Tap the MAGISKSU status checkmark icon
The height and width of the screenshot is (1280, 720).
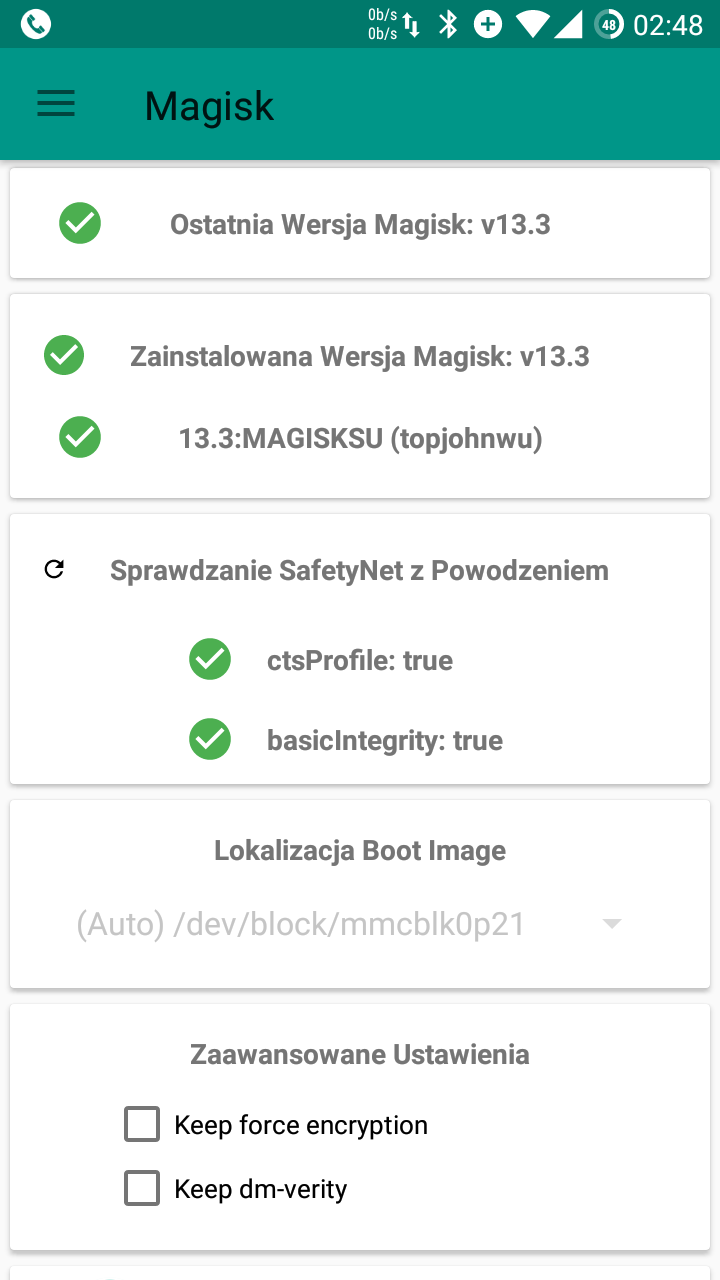pos(80,437)
